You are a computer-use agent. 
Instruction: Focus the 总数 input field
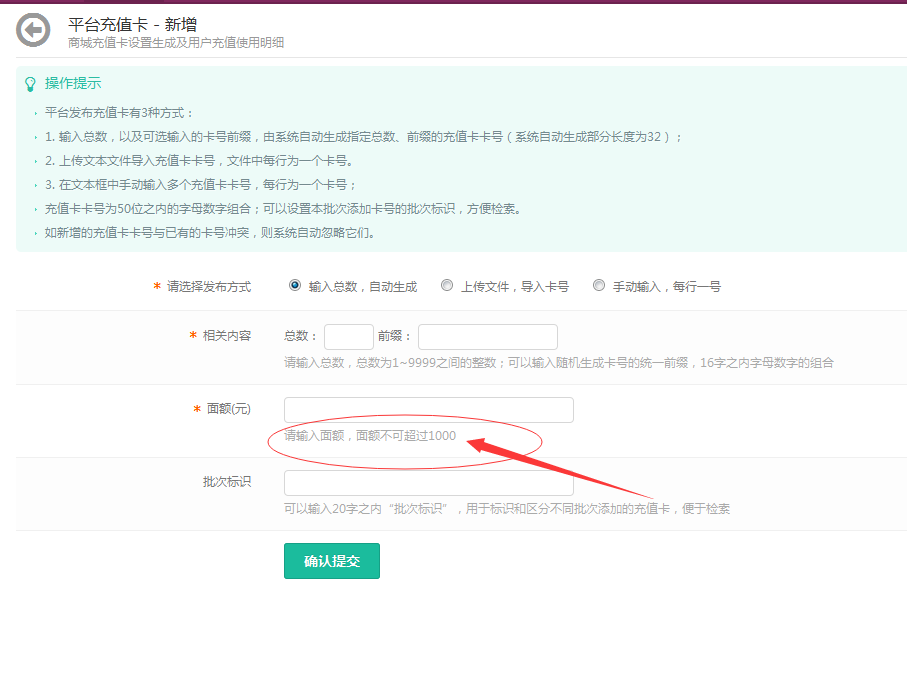[349, 337]
